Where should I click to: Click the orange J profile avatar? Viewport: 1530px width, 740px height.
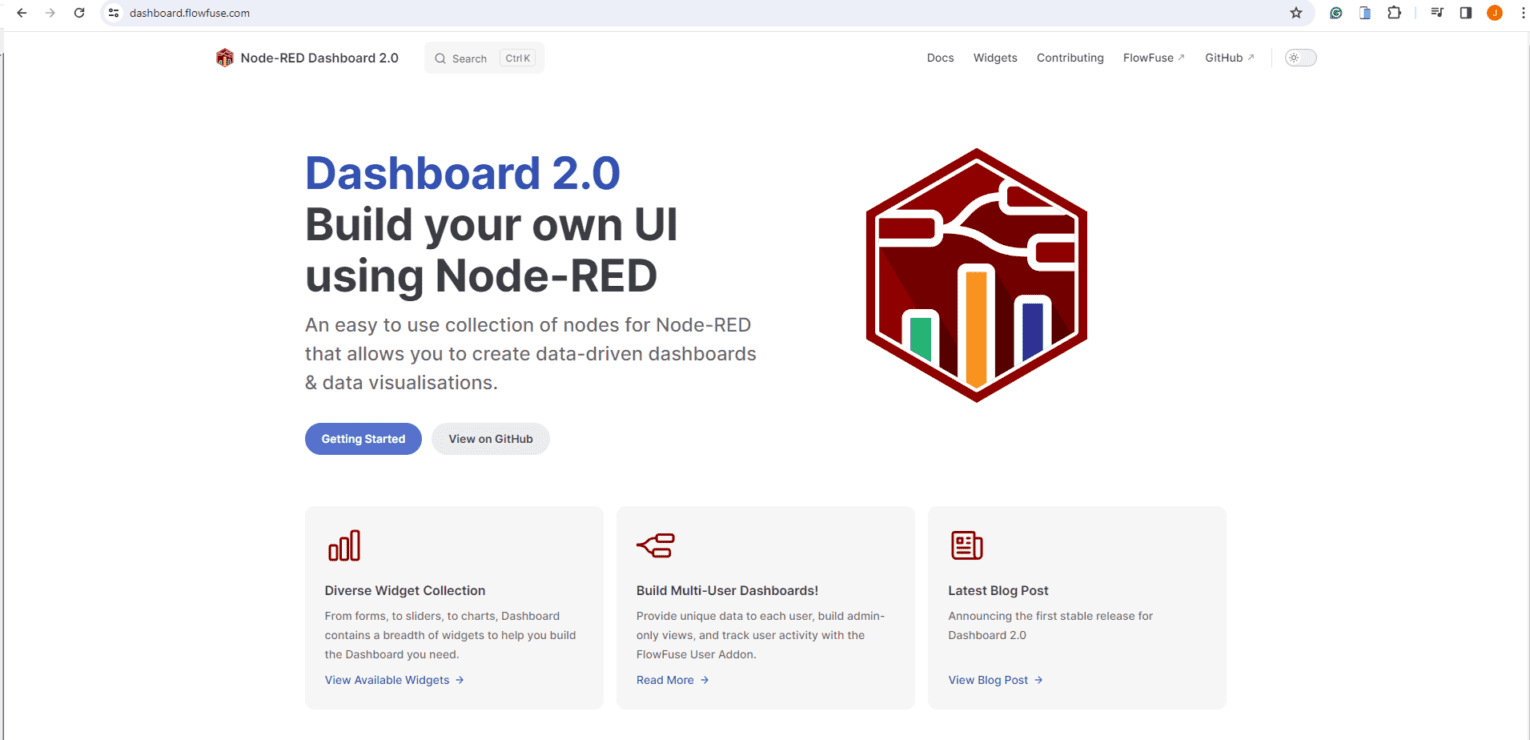click(1494, 13)
